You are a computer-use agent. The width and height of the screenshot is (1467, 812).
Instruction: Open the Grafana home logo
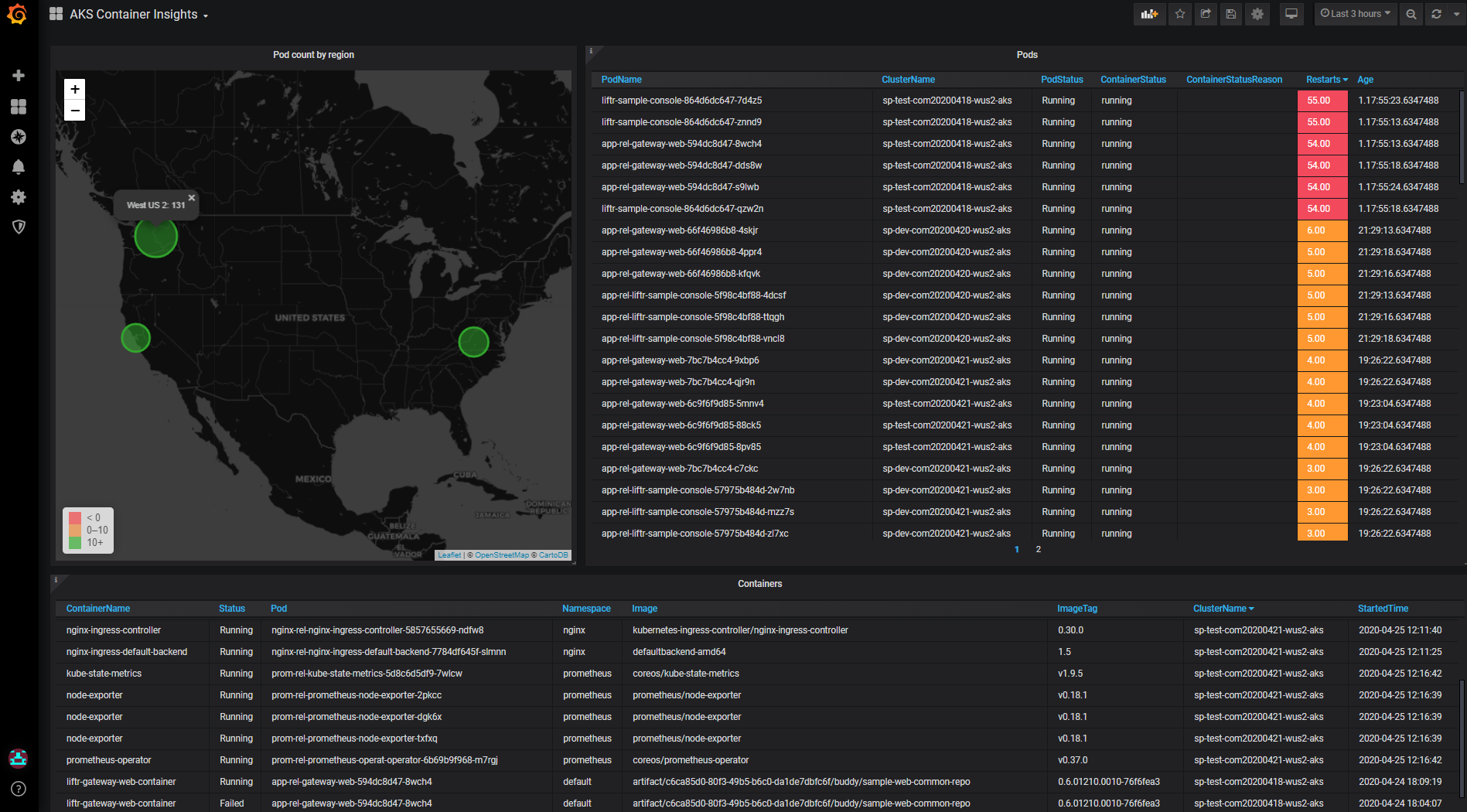17,14
